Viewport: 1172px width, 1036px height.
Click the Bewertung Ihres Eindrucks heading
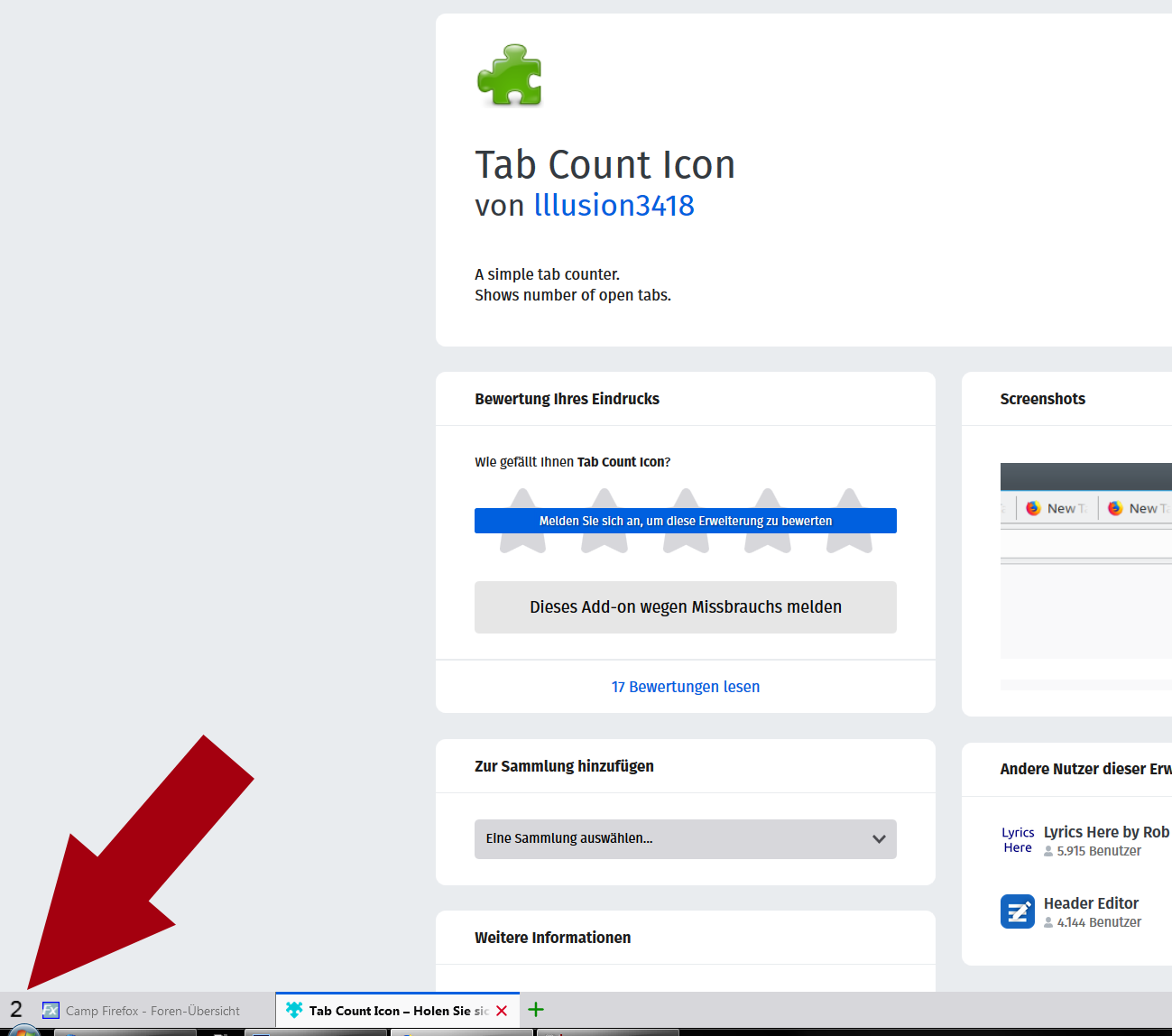[x=568, y=399]
